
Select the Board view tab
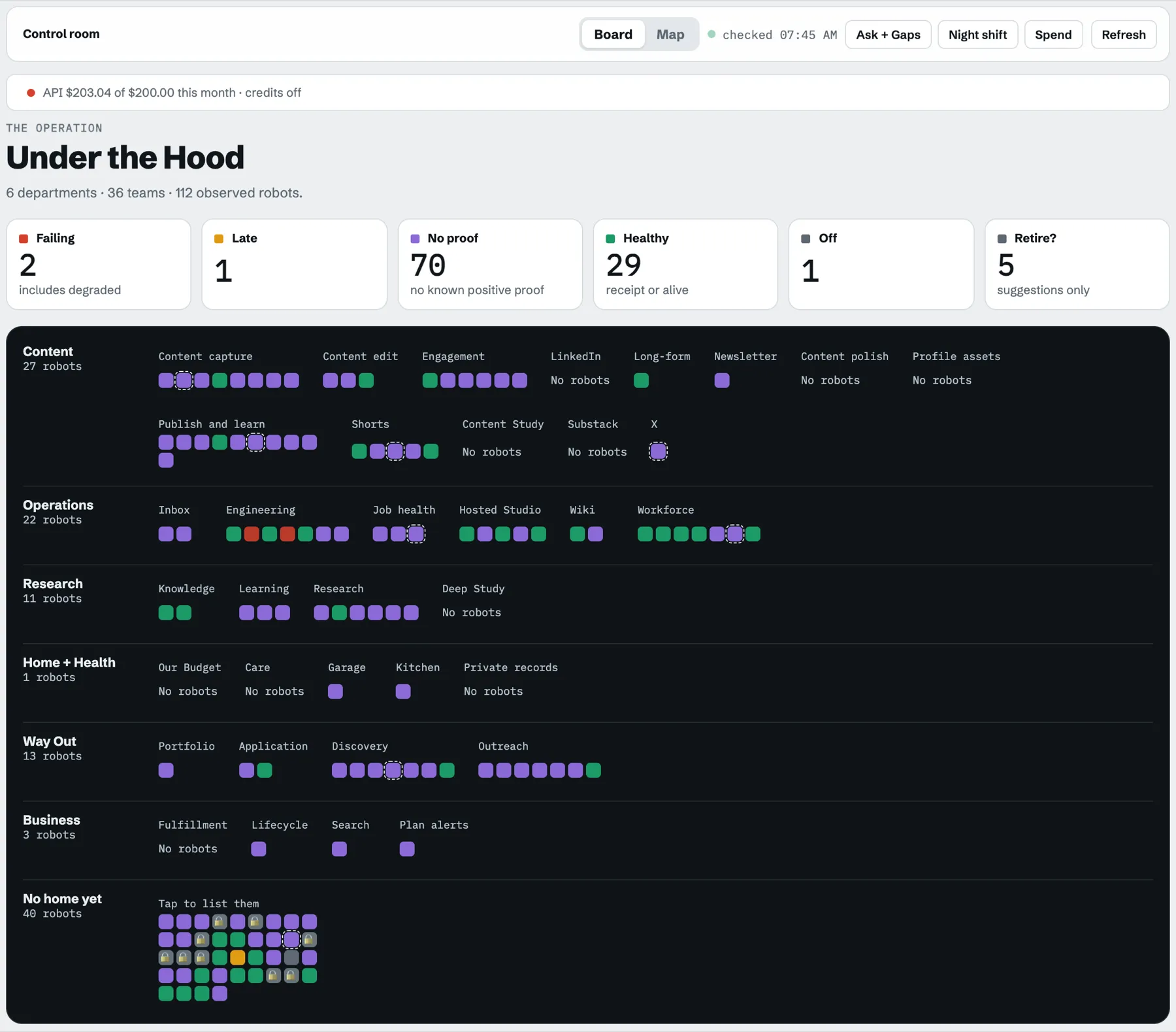[x=613, y=35]
